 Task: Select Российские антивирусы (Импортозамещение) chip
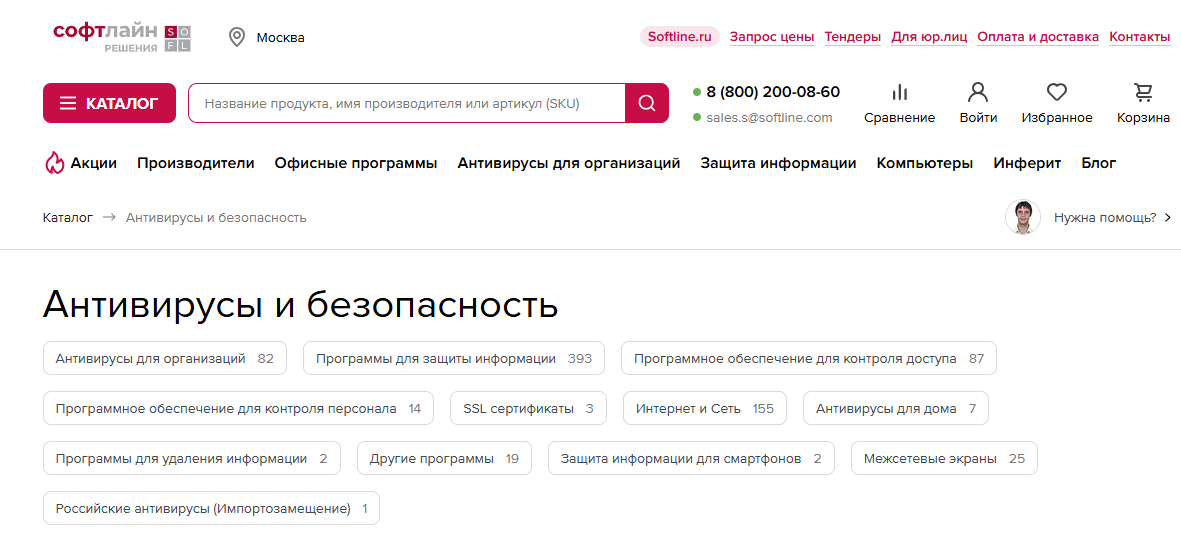click(212, 508)
